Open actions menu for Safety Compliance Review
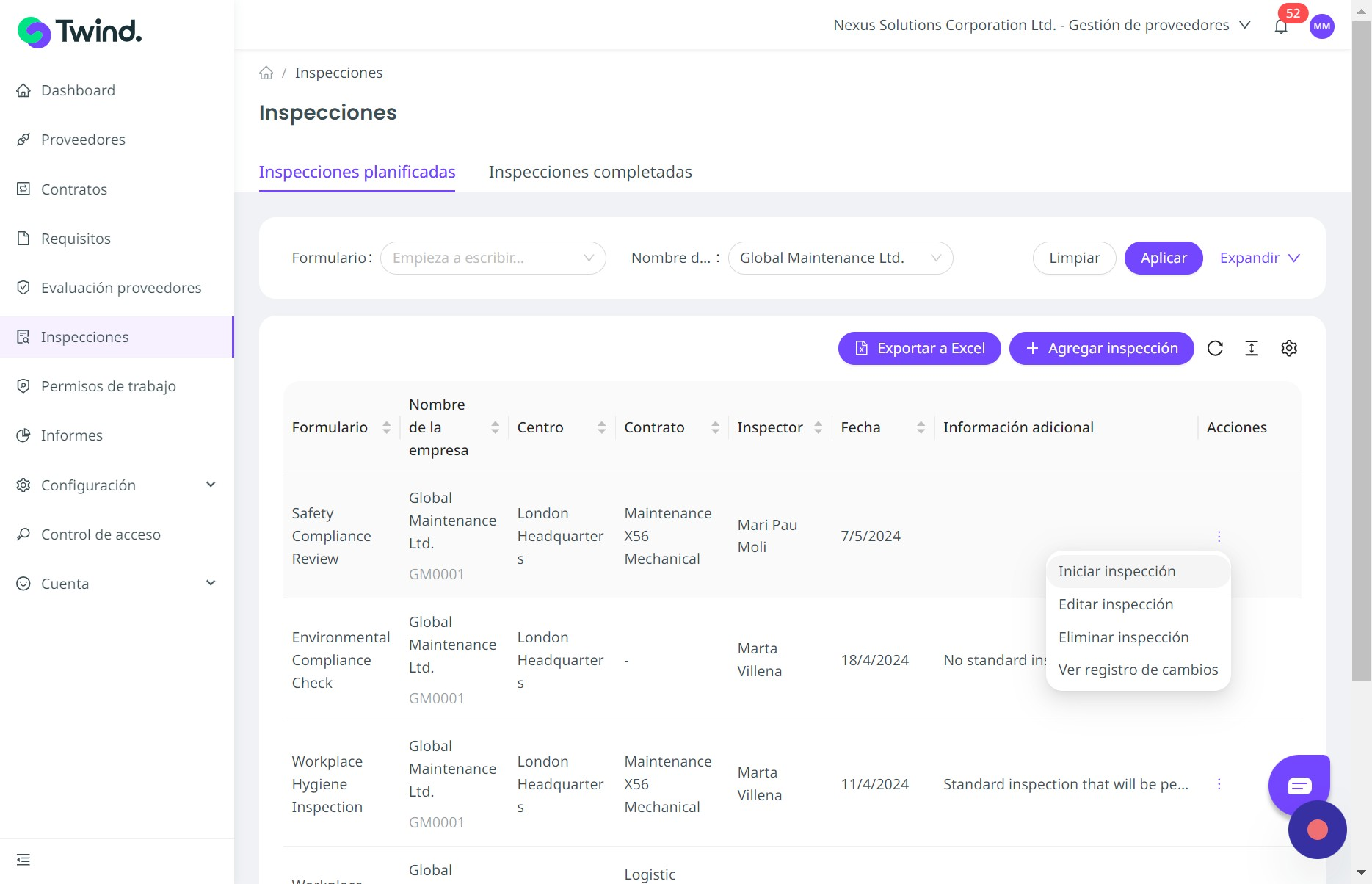The image size is (1372, 884). click(x=1219, y=536)
